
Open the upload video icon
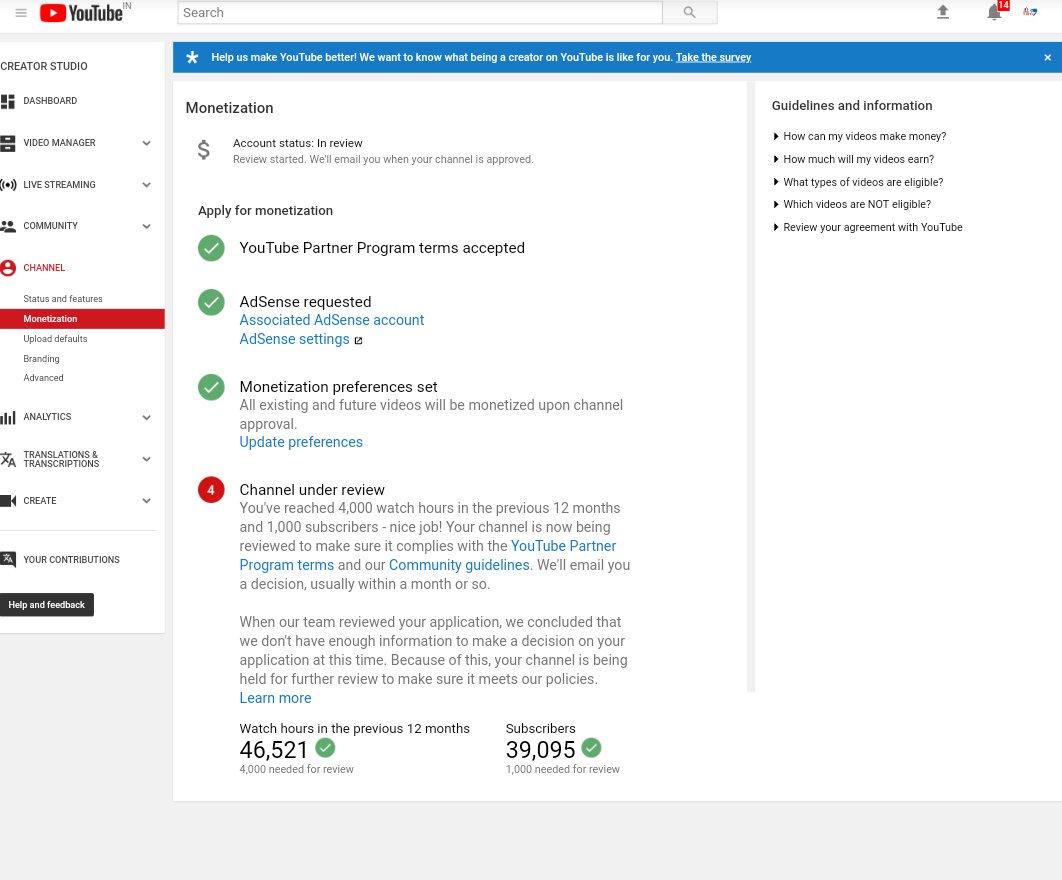(943, 12)
